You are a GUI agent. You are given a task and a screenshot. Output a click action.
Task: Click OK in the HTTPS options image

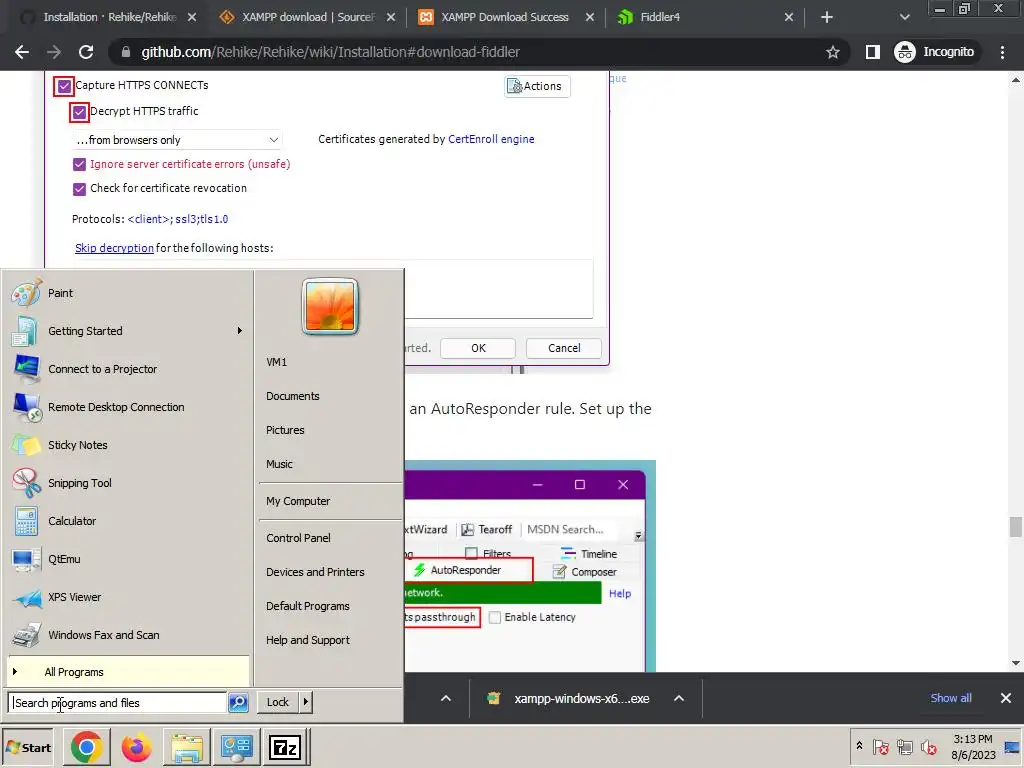478,348
